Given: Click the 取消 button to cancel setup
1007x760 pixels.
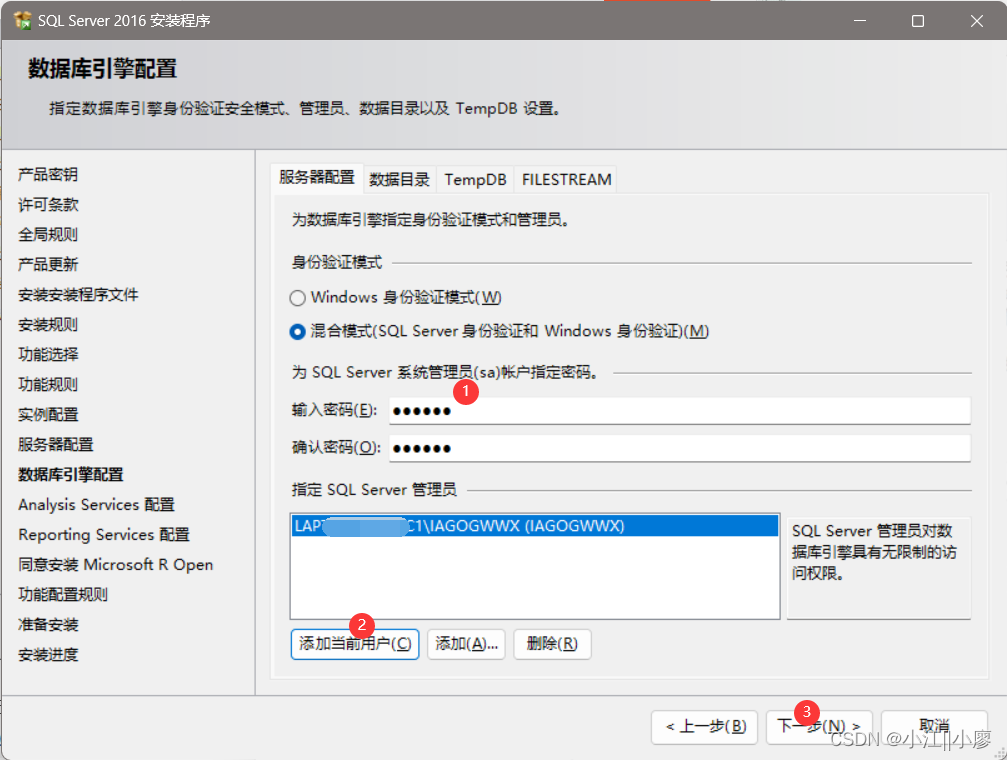Looking at the screenshot, I should 933,727.
